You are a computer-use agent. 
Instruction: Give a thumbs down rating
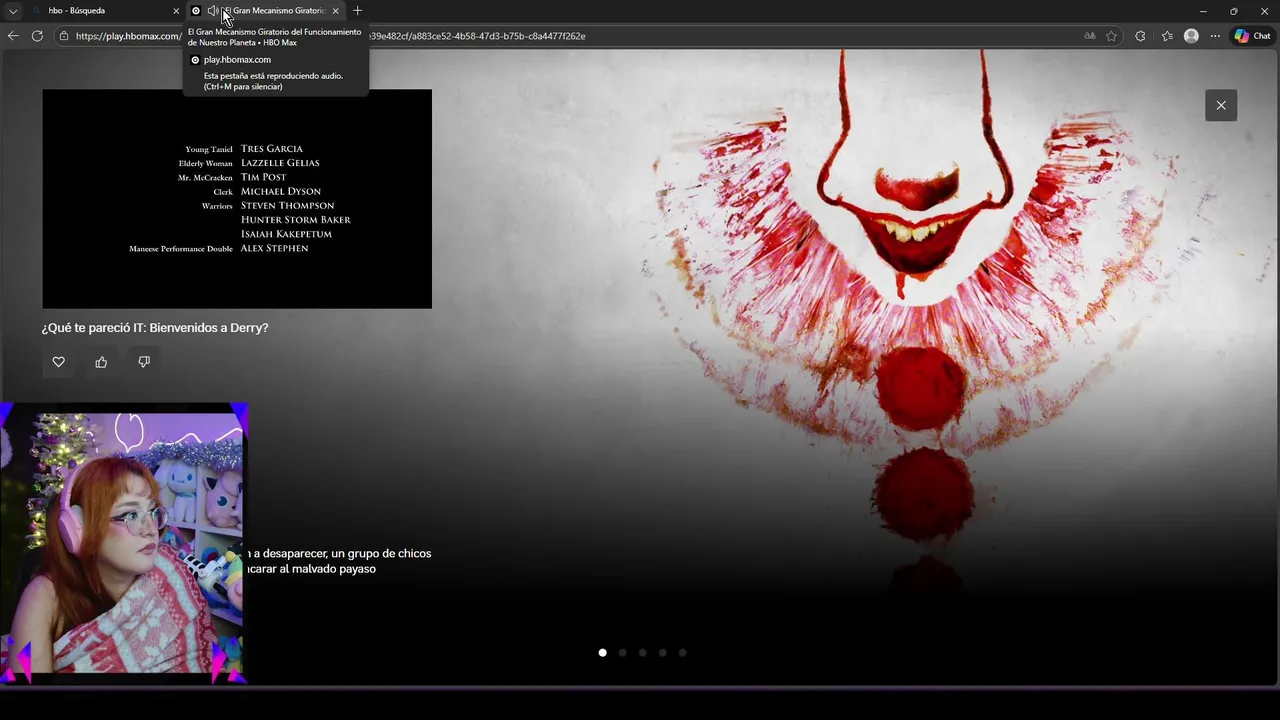coord(144,362)
